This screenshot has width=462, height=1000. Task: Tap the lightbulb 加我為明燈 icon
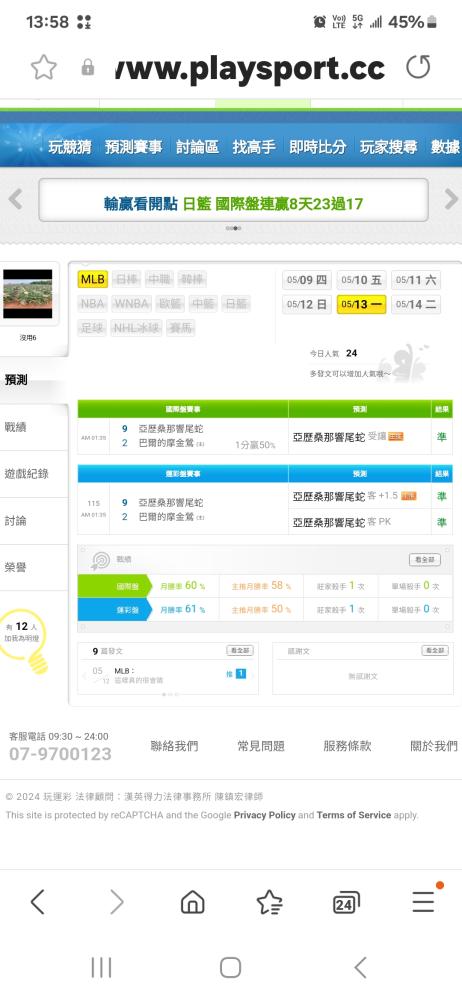(x=24, y=641)
